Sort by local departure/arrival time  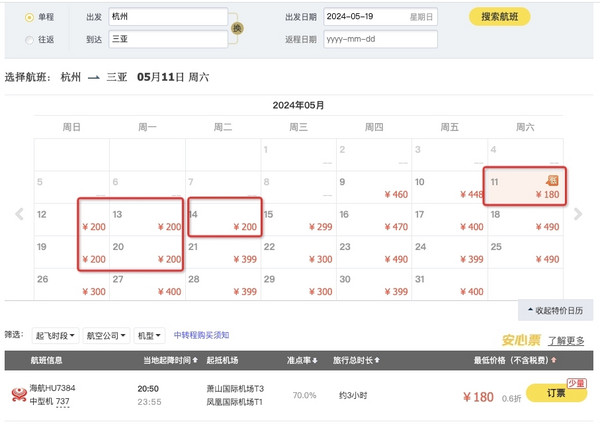tap(170, 360)
